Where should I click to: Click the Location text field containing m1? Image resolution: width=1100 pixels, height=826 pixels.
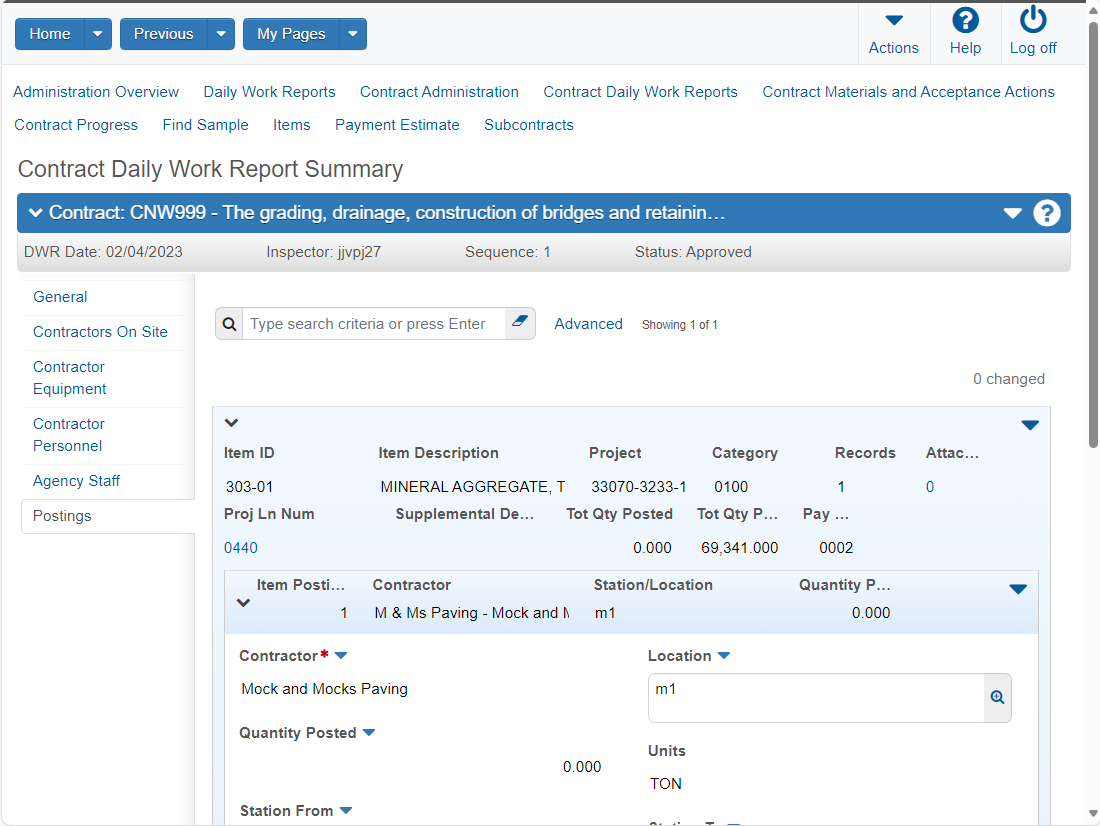pos(817,698)
